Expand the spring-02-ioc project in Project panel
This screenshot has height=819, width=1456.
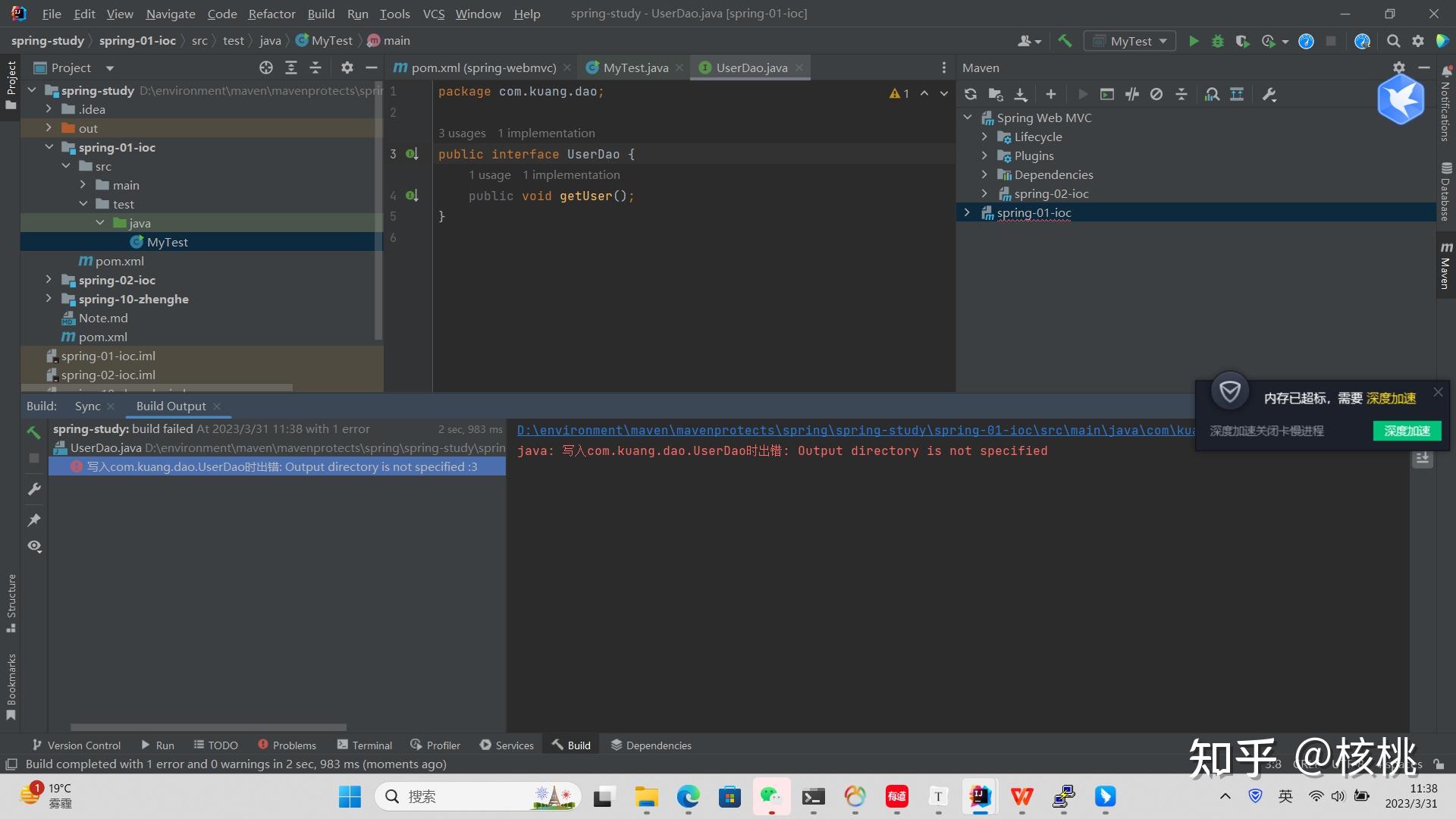(47, 280)
